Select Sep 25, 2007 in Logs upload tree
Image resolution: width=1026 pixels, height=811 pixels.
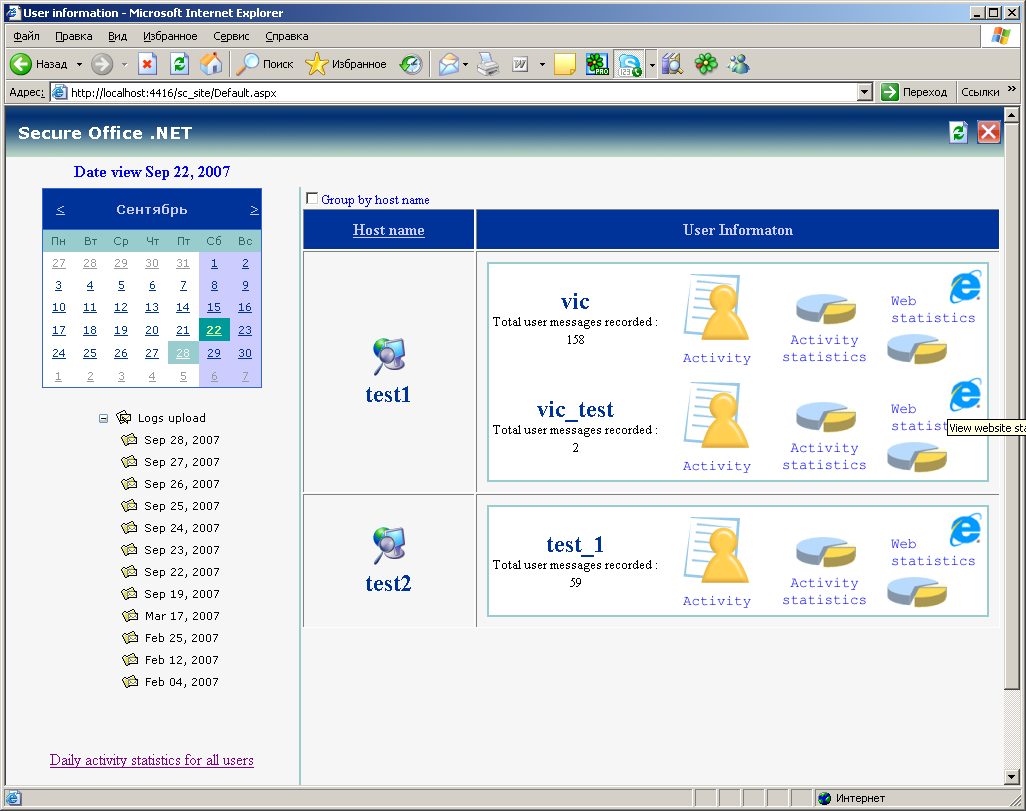[181, 506]
